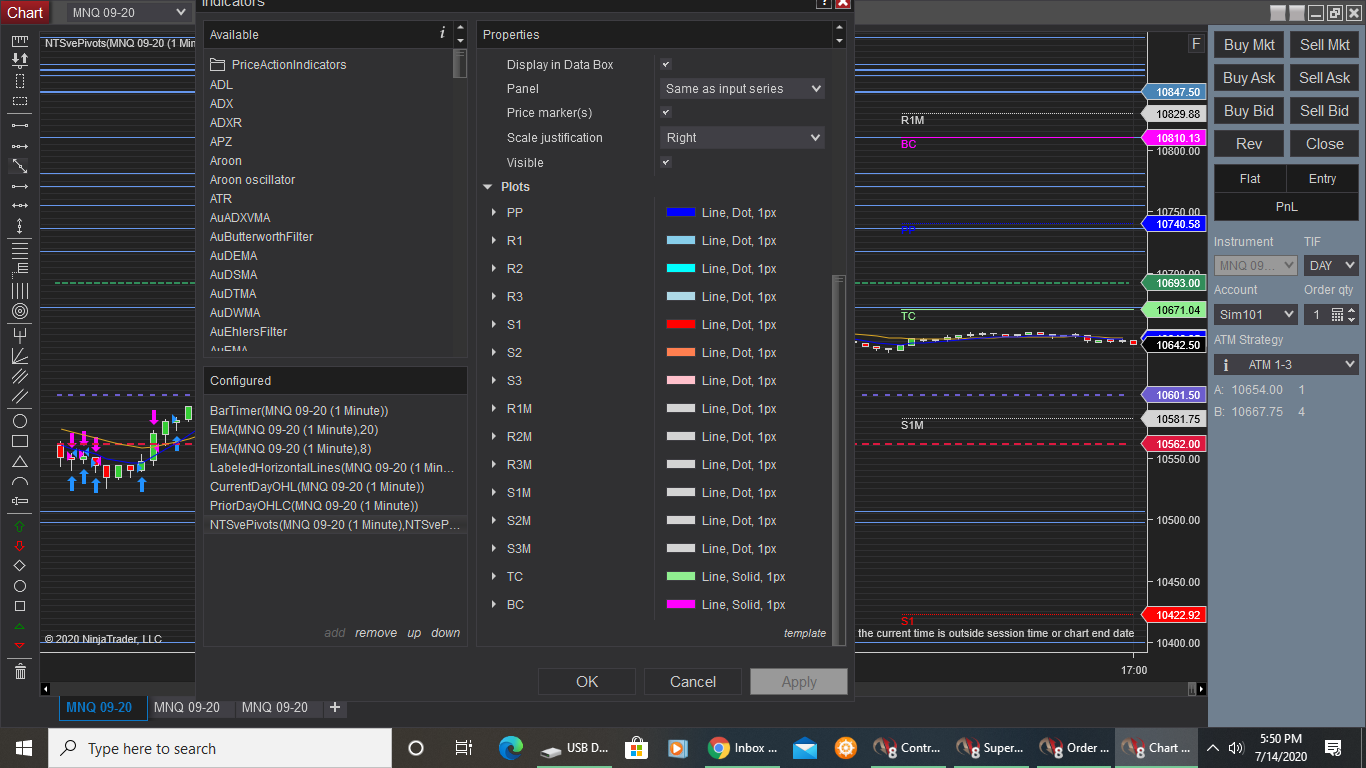
Task: Click the Windows taskbar search box
Action: pyautogui.click(x=220, y=748)
